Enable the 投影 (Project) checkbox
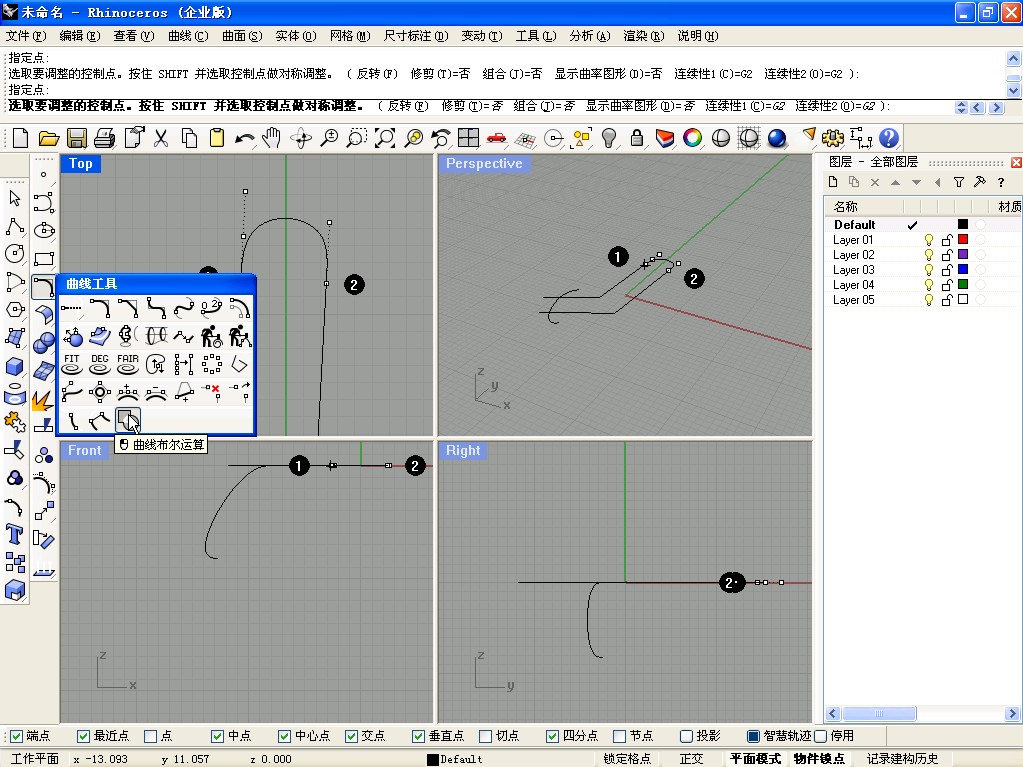This screenshot has width=1023, height=767. [x=687, y=736]
